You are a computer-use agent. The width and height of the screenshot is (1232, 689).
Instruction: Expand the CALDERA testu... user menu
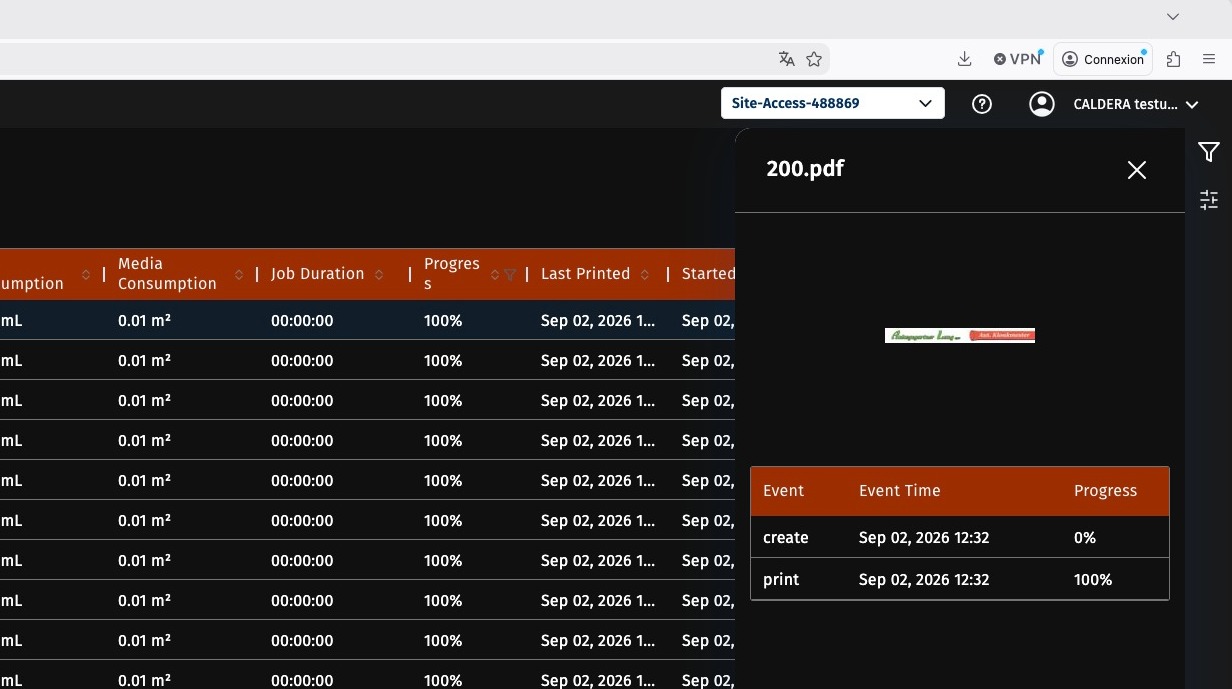click(1136, 104)
